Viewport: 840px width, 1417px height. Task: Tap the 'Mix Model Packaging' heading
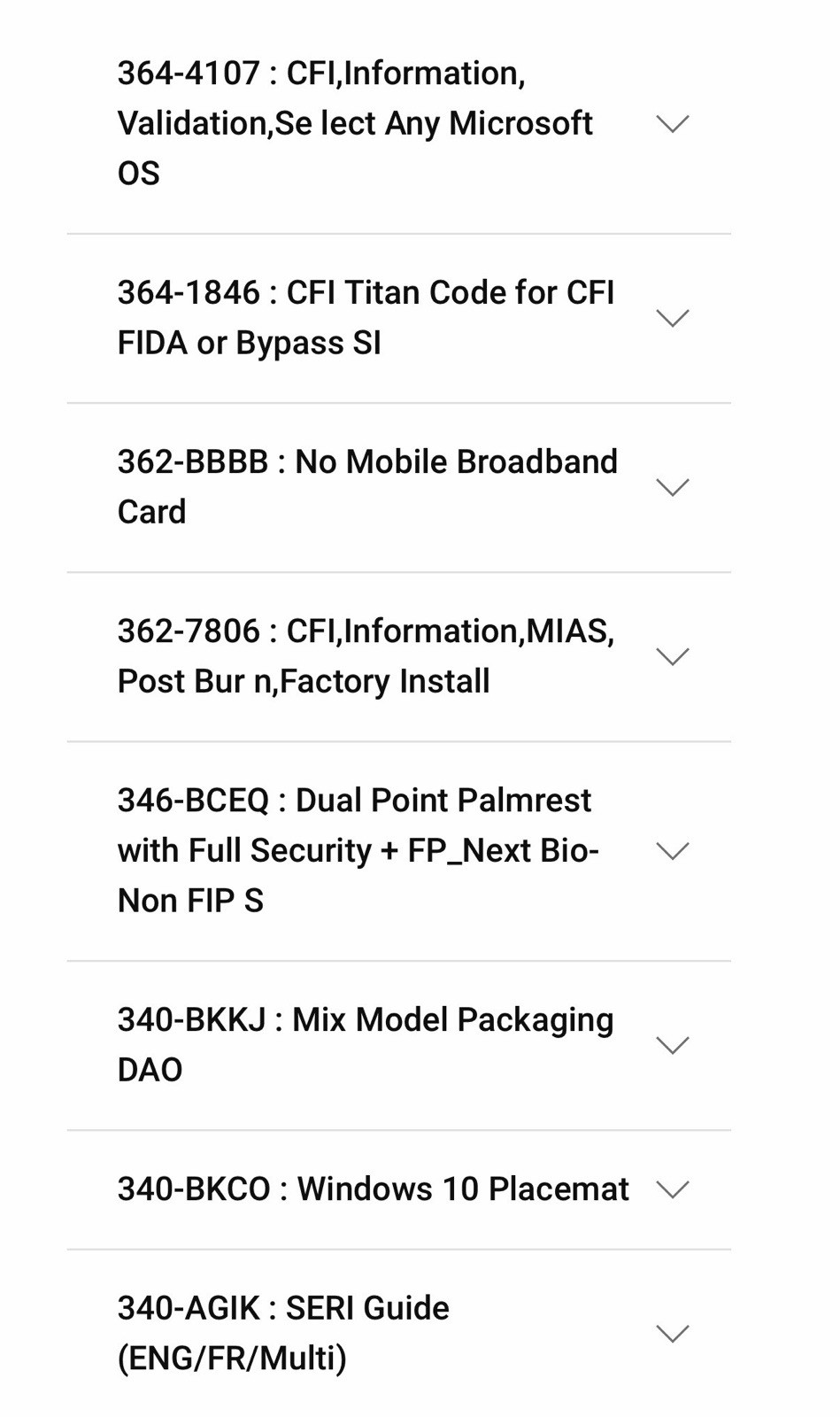452,1020
